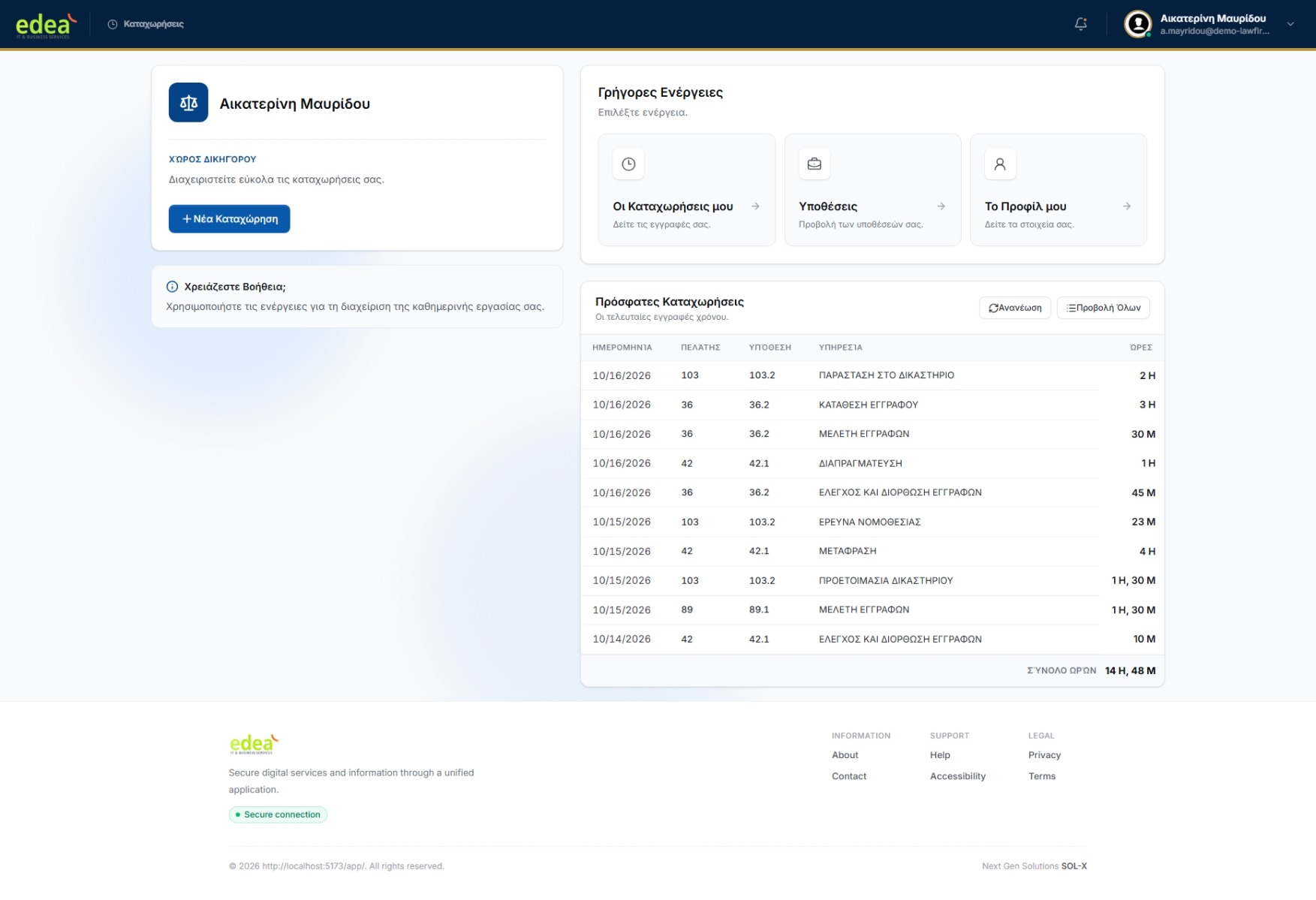Open Καταχωρήσεις in the top navigation
Image resolution: width=1316 pixels, height=900 pixels.
[146, 24]
